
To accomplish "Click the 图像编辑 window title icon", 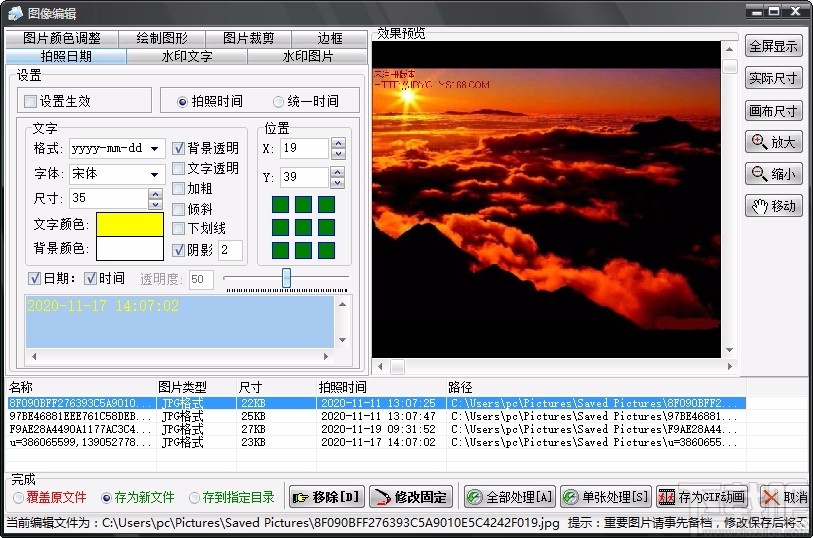I will 16,12.
